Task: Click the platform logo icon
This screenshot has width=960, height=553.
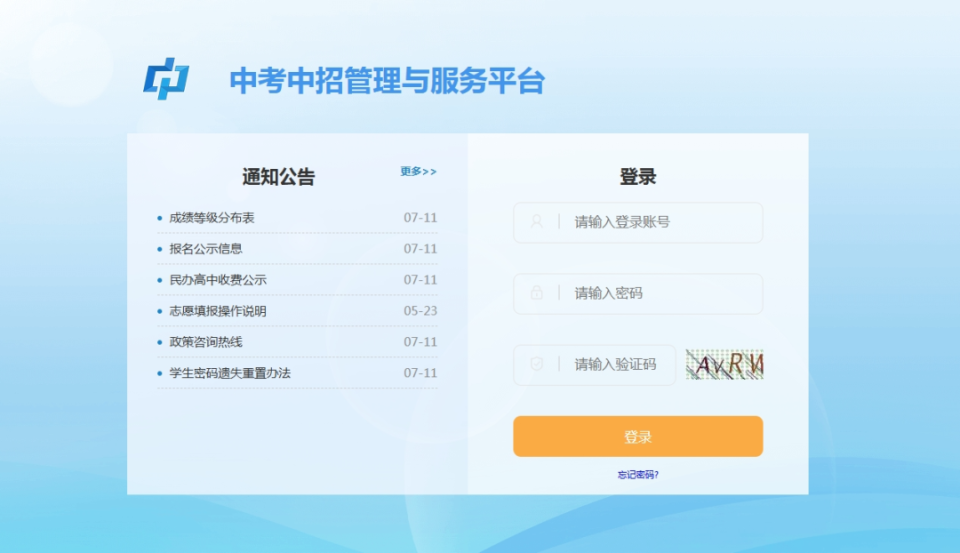Action: (x=166, y=79)
